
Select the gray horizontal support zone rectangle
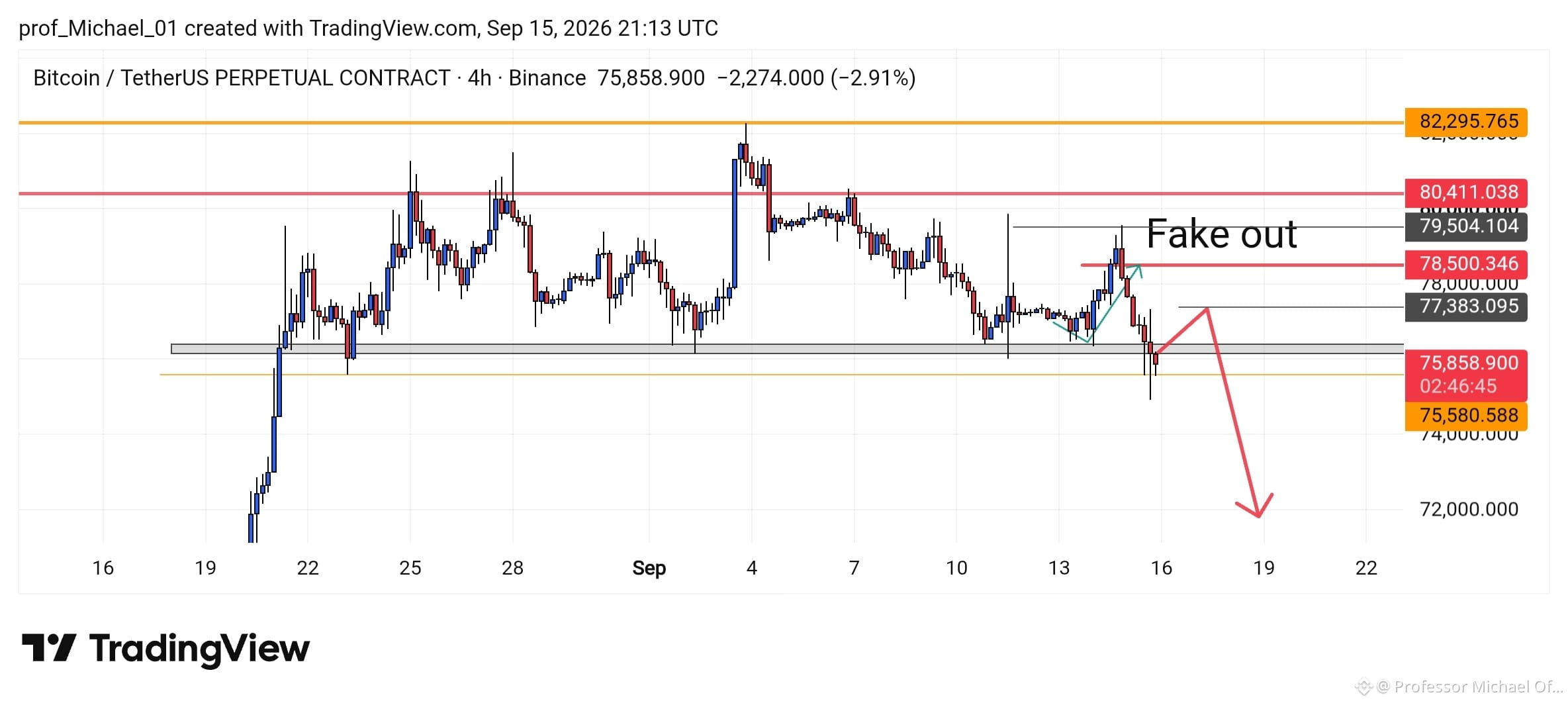tap(787, 349)
